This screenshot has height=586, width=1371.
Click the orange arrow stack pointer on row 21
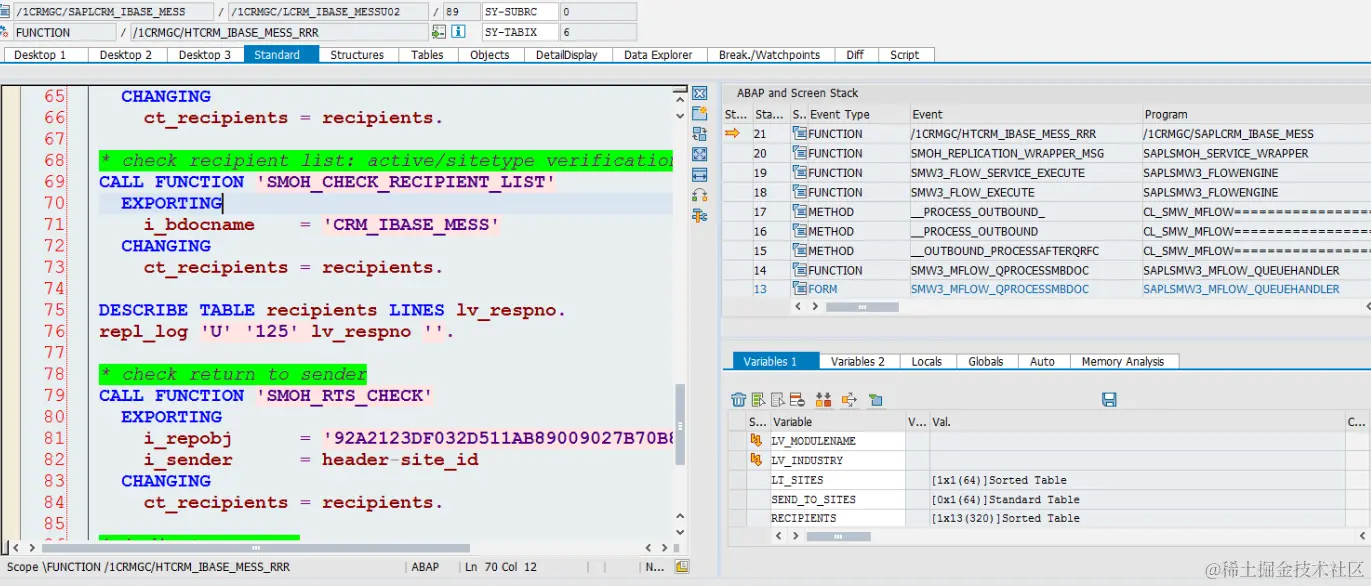tap(733, 133)
